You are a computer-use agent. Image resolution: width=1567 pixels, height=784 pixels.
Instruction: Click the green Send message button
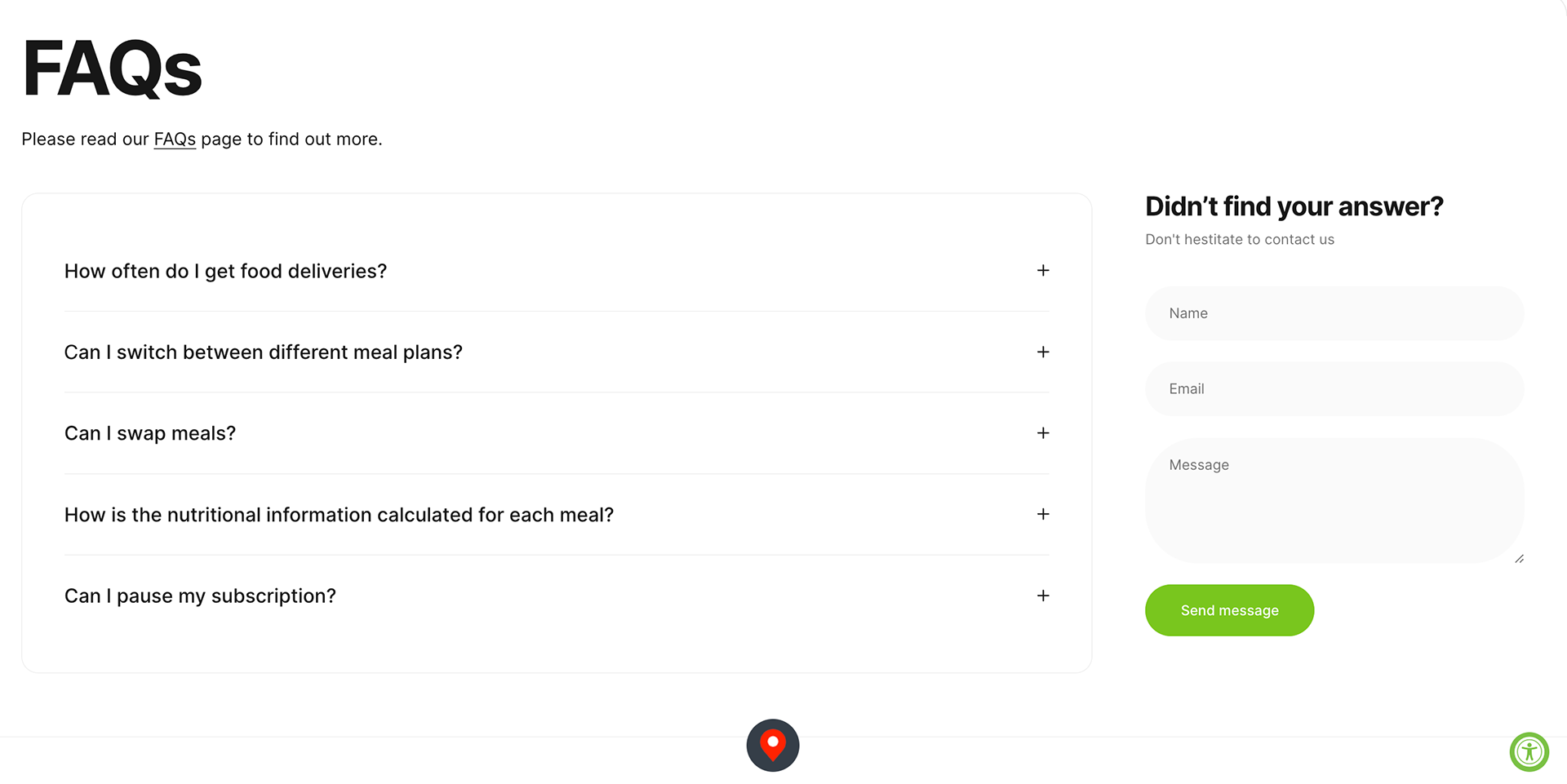point(1229,610)
